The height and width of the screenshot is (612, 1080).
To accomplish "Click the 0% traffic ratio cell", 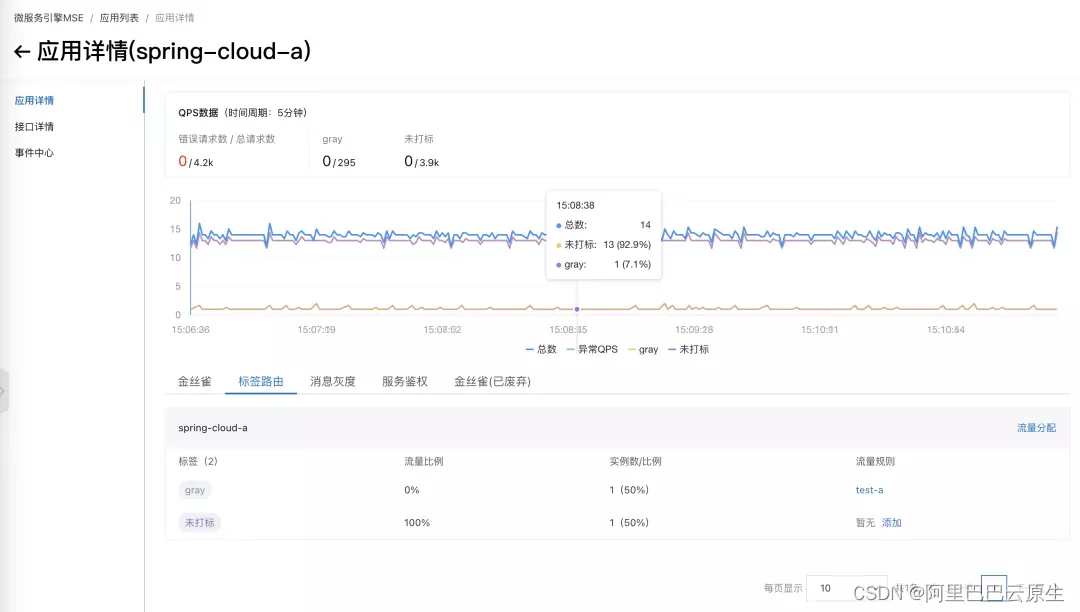I will [x=411, y=490].
